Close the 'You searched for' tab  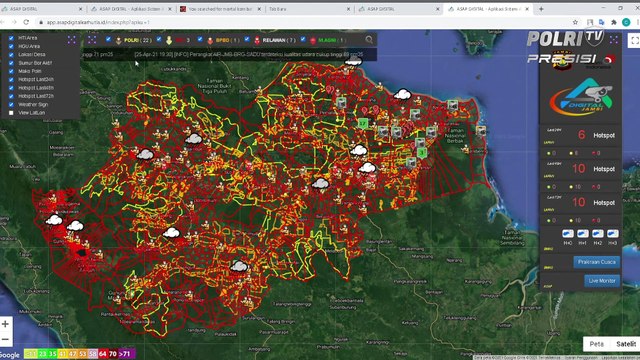259,9
